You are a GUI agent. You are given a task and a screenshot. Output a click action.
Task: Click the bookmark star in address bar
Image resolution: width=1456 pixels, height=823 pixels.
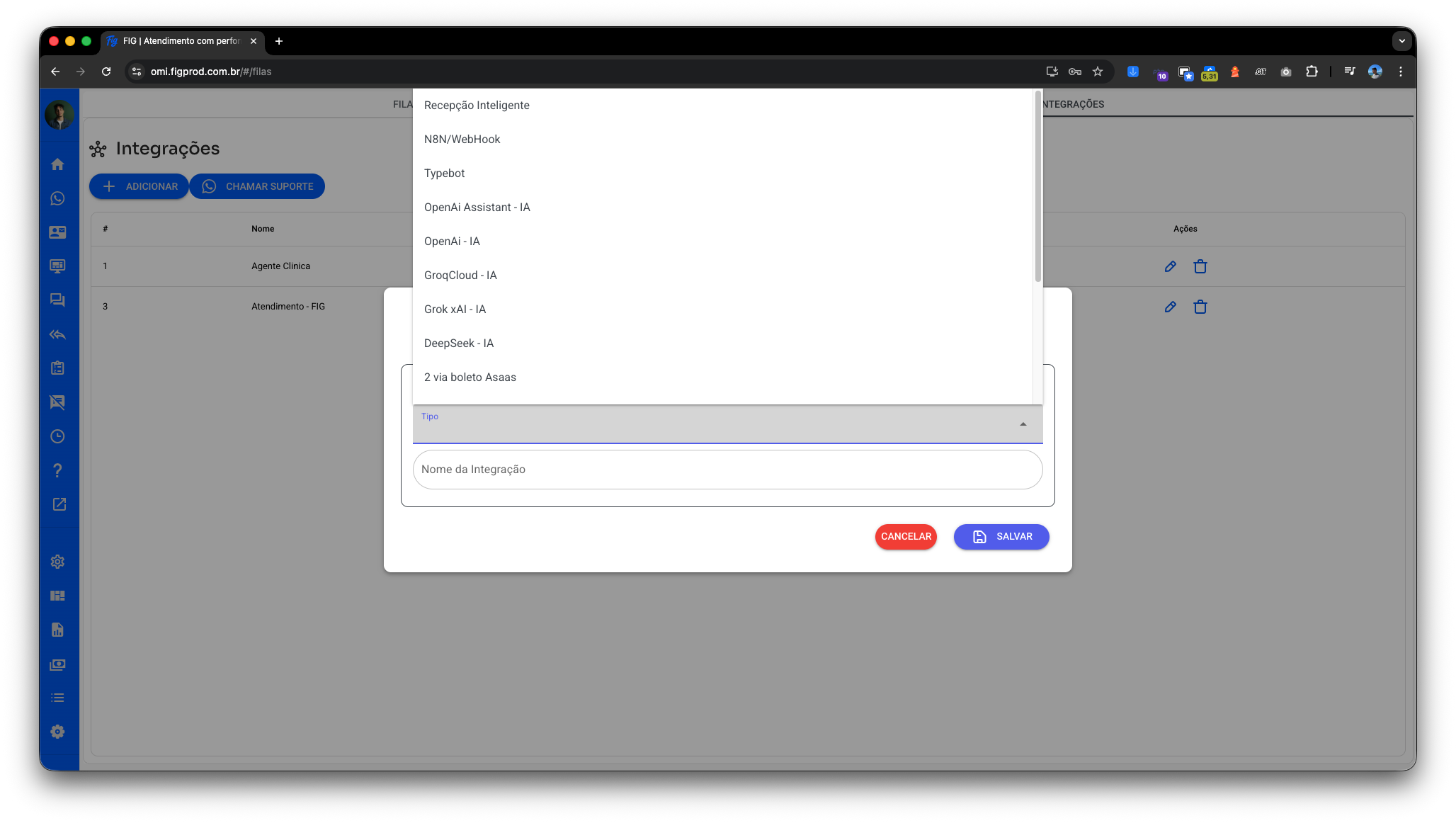(1098, 72)
